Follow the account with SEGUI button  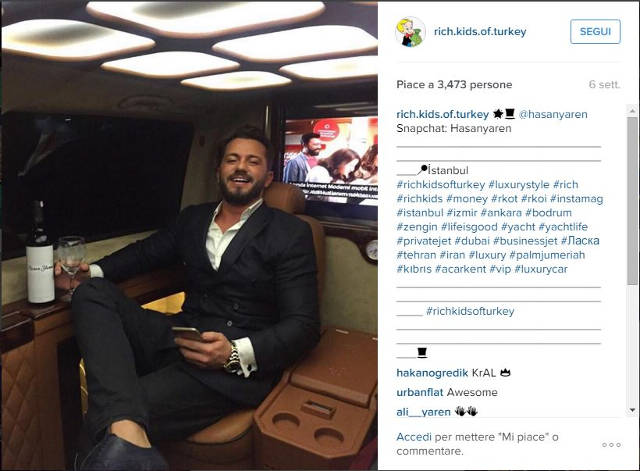(x=595, y=31)
